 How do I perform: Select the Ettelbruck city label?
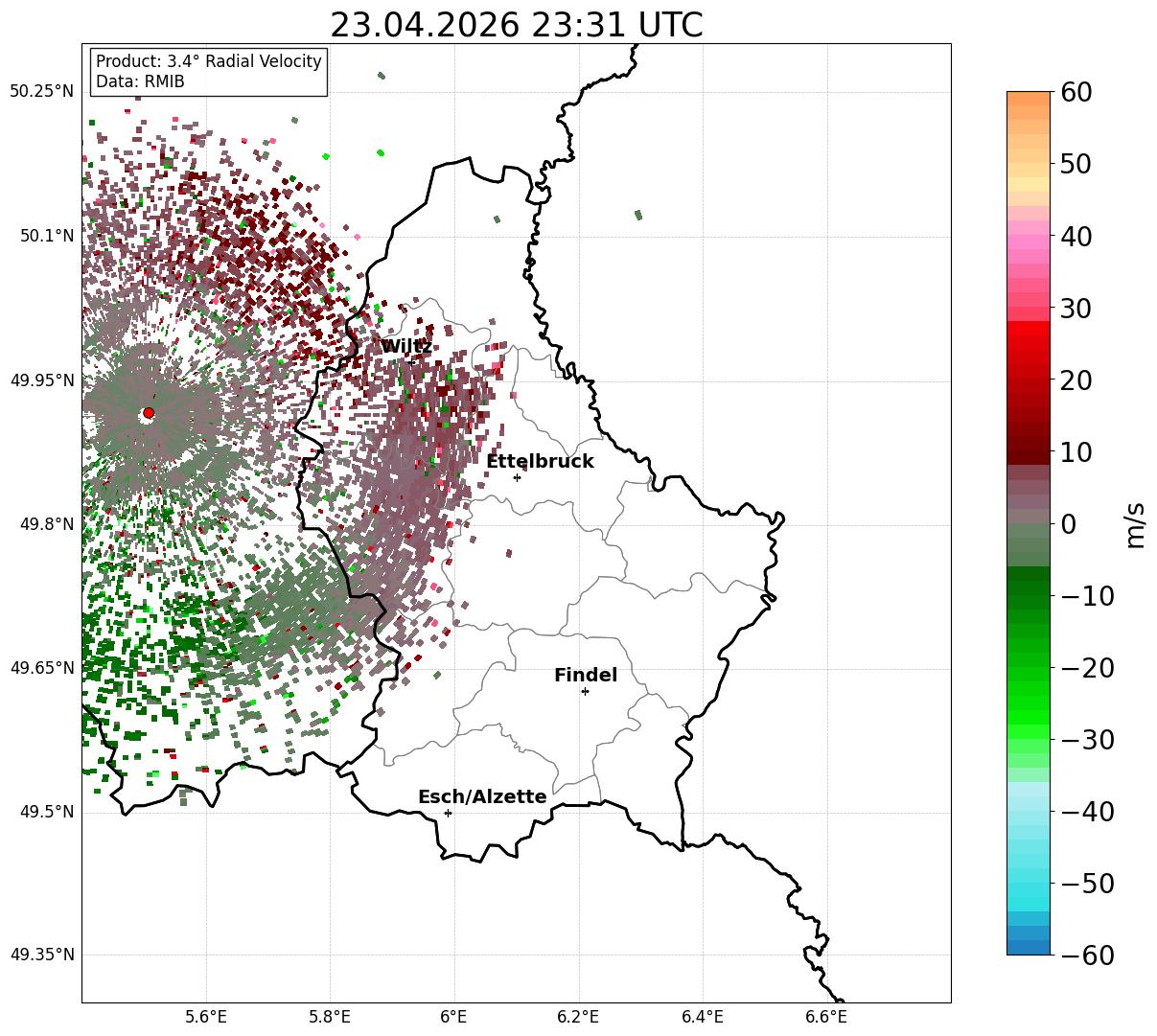pos(540,462)
